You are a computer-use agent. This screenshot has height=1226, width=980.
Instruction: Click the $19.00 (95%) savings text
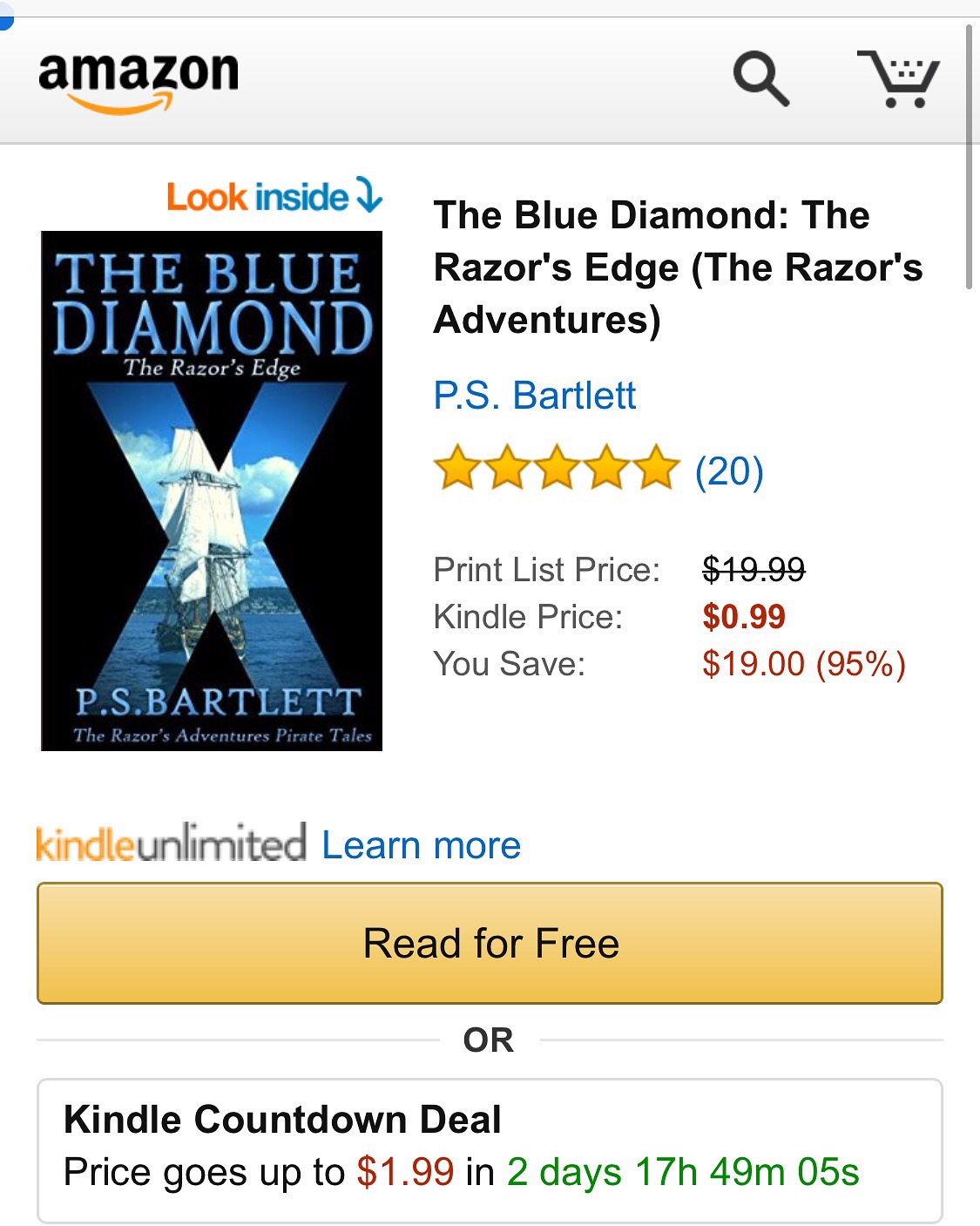pyautogui.click(x=804, y=664)
